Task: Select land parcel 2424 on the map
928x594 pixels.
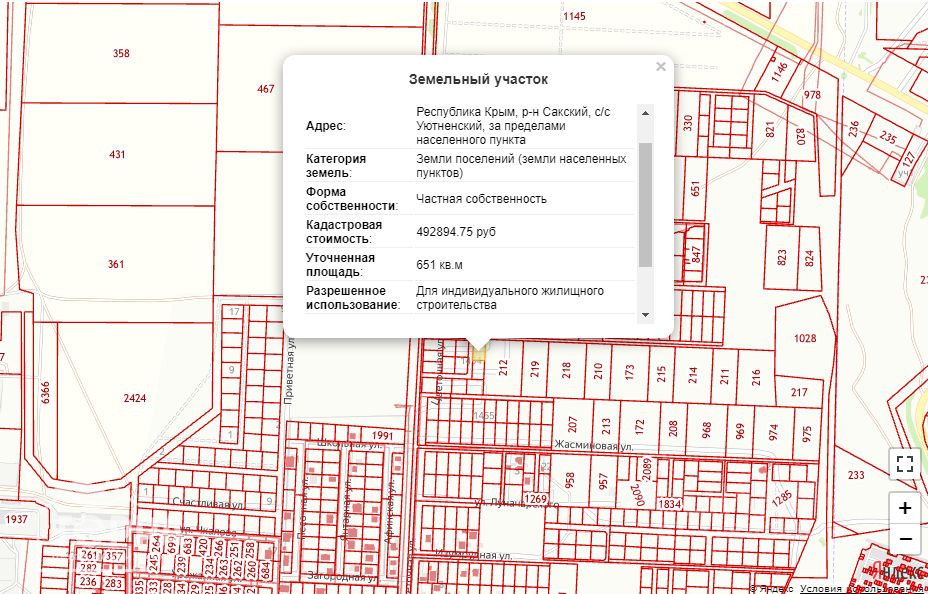Action: click(134, 398)
